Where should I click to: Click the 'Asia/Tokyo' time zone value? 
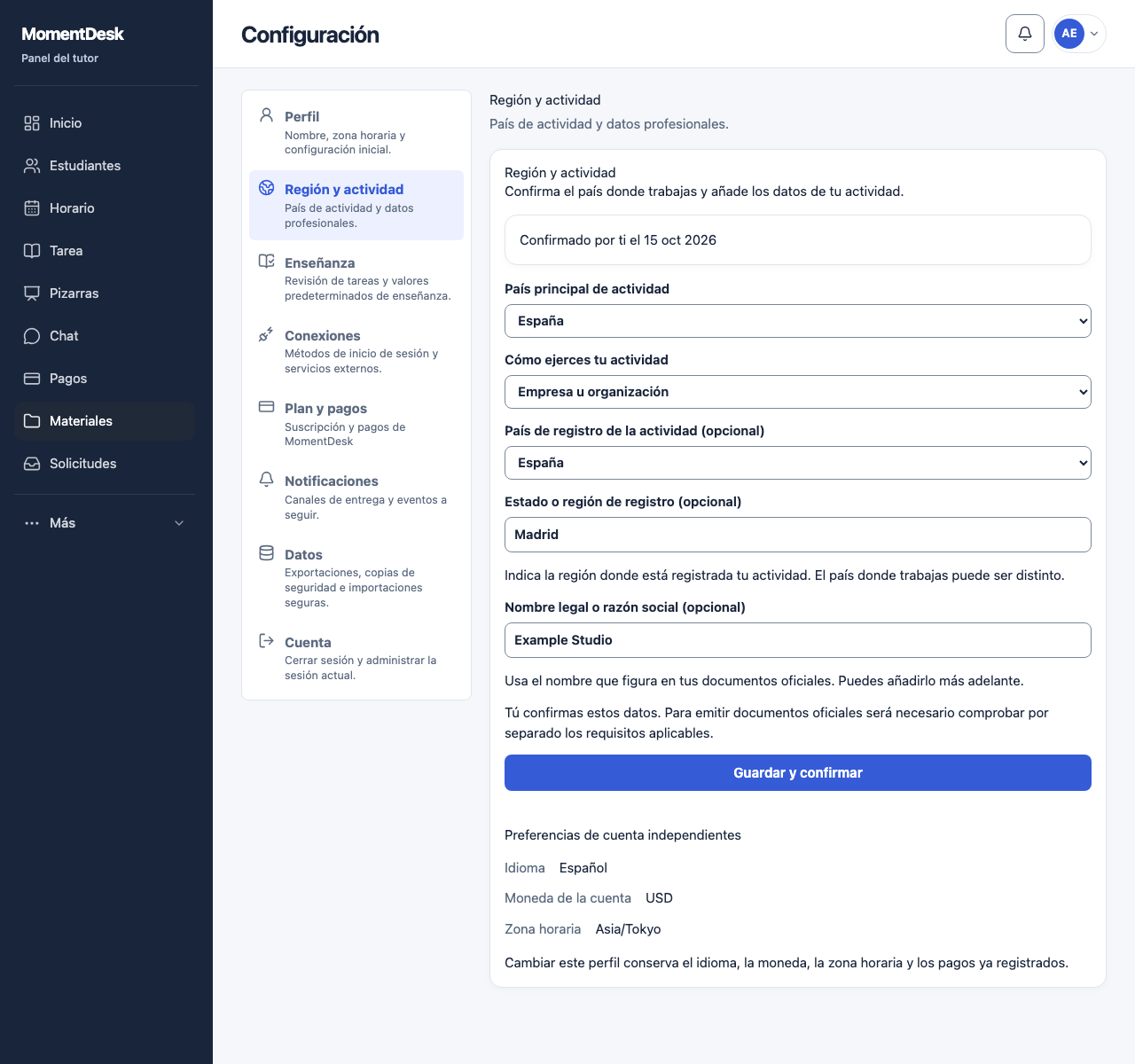coord(628,929)
